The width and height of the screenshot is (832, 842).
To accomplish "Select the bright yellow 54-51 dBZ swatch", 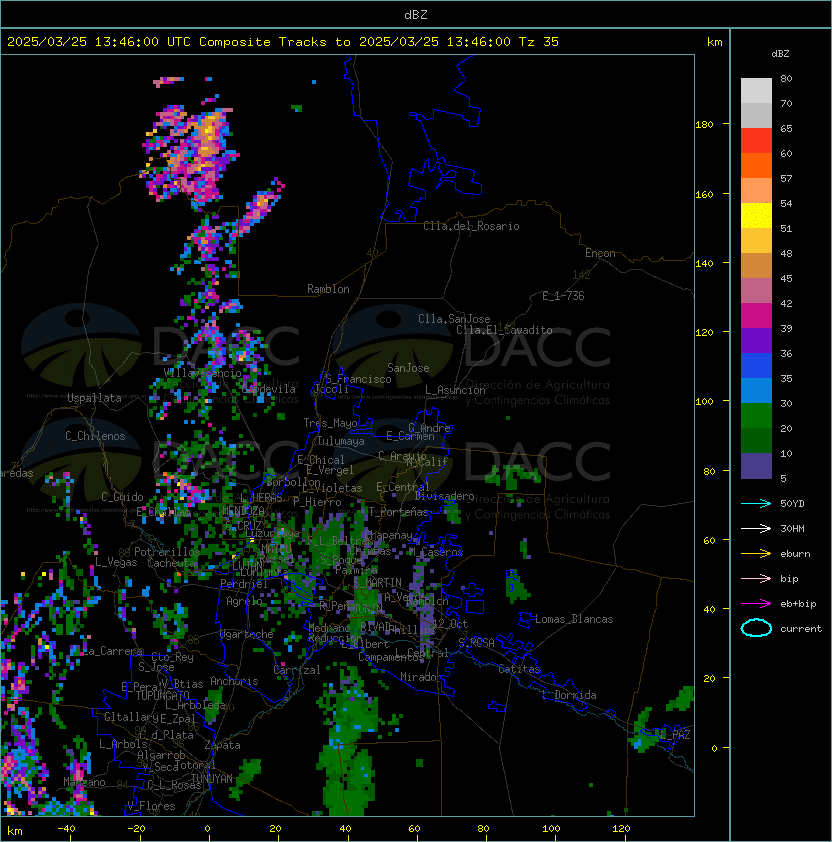I will 756,216.
